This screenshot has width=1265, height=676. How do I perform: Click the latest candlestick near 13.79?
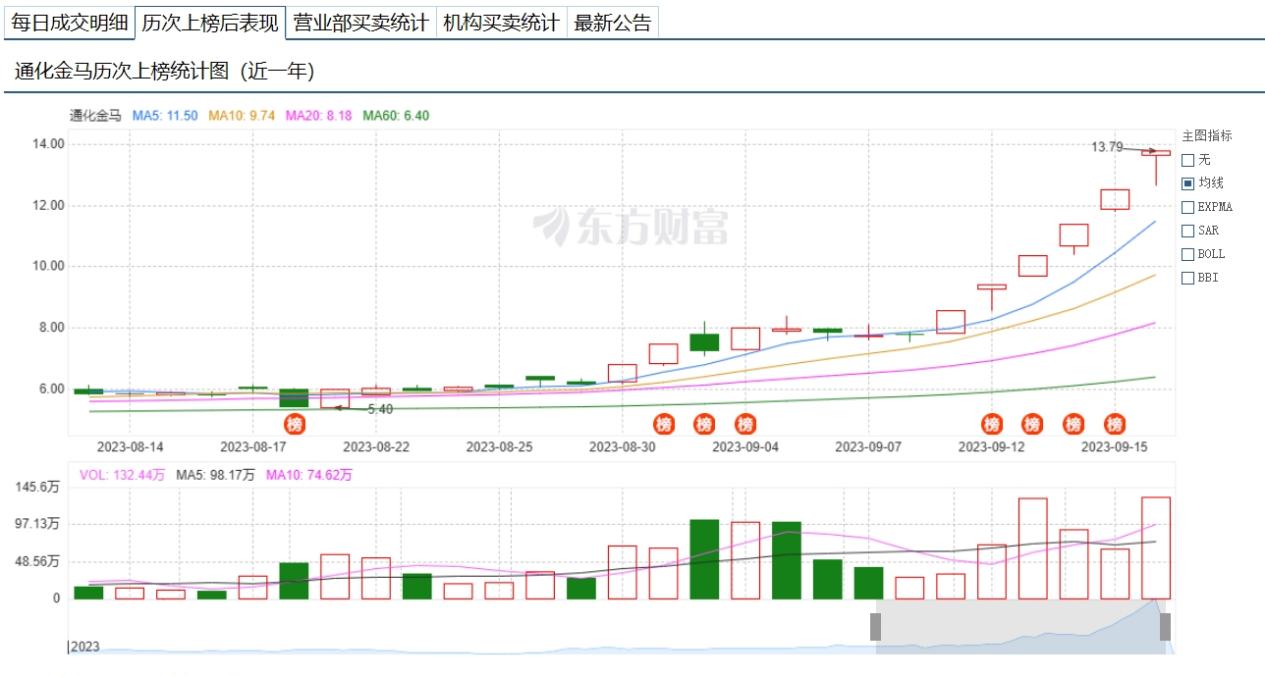(1156, 153)
